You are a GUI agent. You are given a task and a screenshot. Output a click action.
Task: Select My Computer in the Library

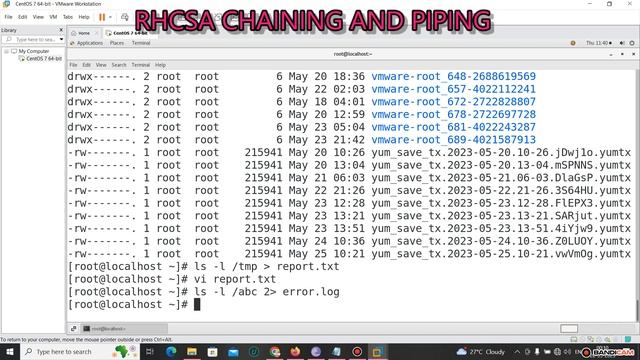33,51
